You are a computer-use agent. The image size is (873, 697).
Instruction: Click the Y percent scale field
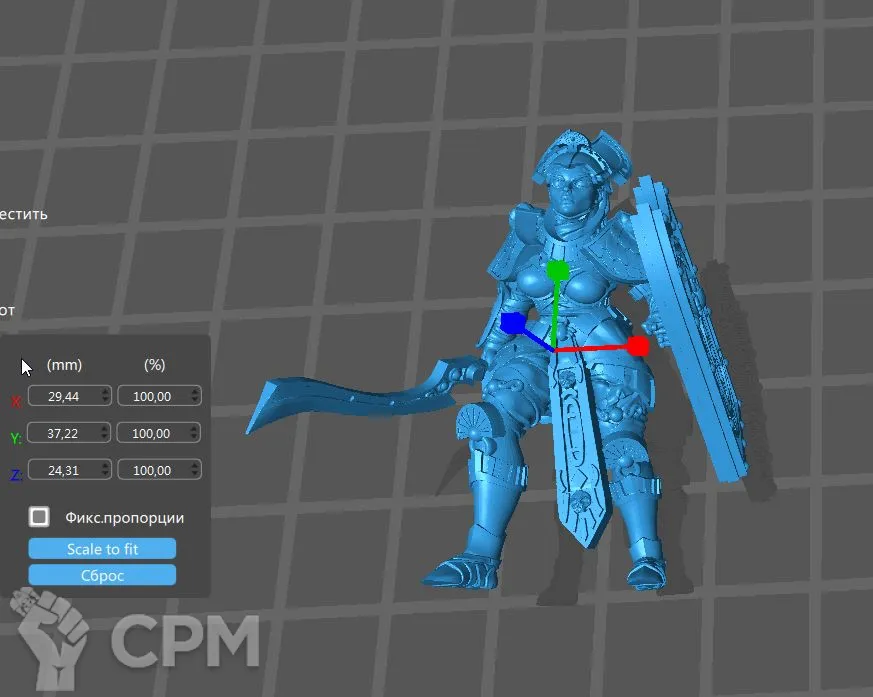[x=153, y=433]
